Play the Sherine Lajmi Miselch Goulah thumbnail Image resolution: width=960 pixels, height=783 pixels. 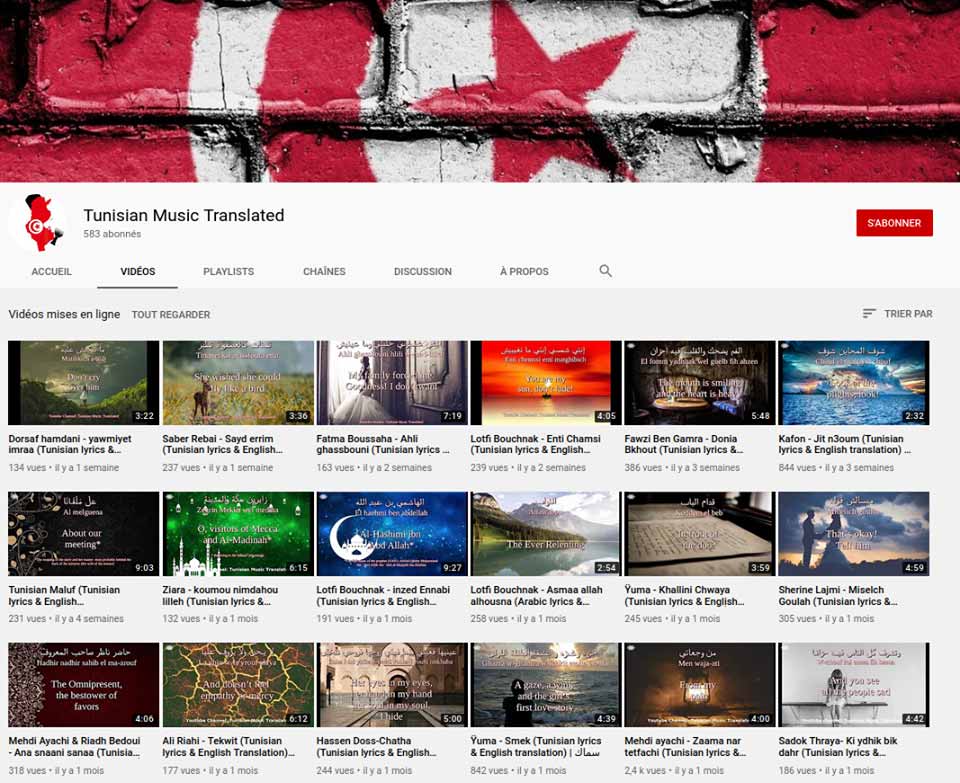[x=854, y=534]
